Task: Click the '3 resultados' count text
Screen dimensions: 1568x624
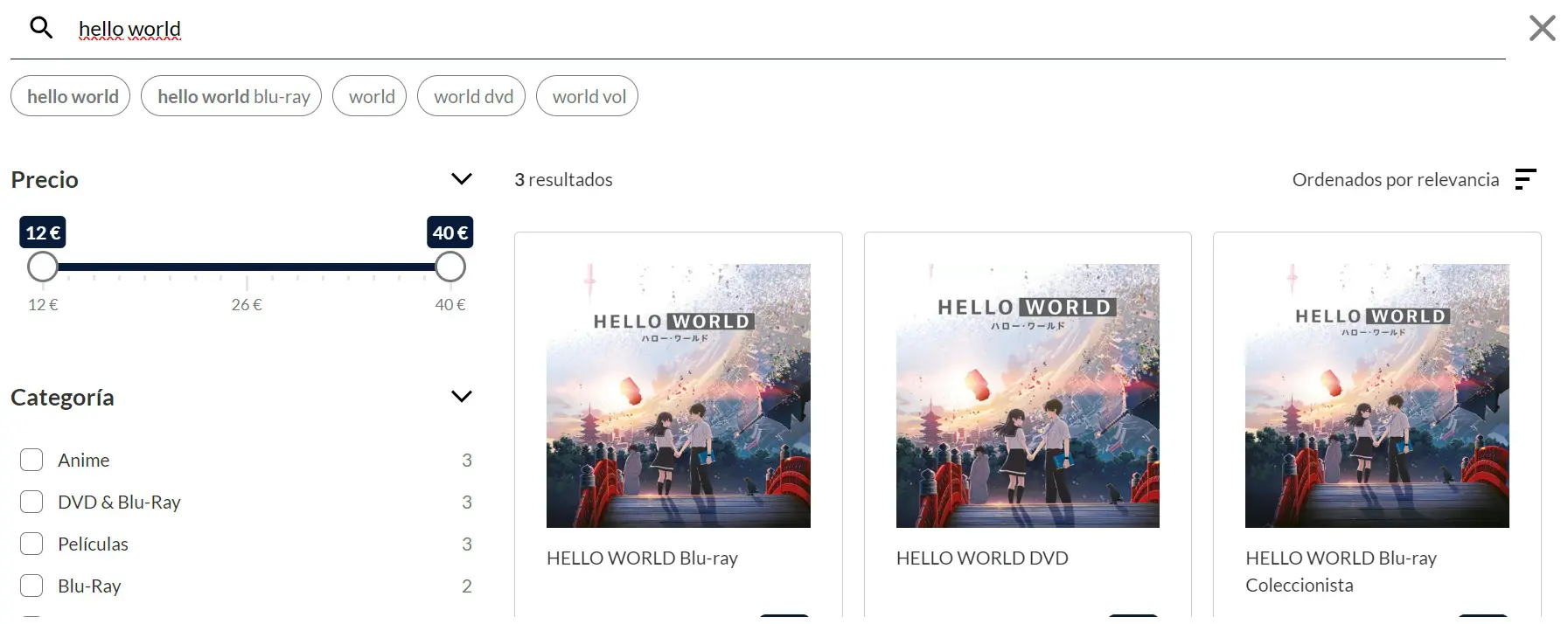Action: (563, 179)
